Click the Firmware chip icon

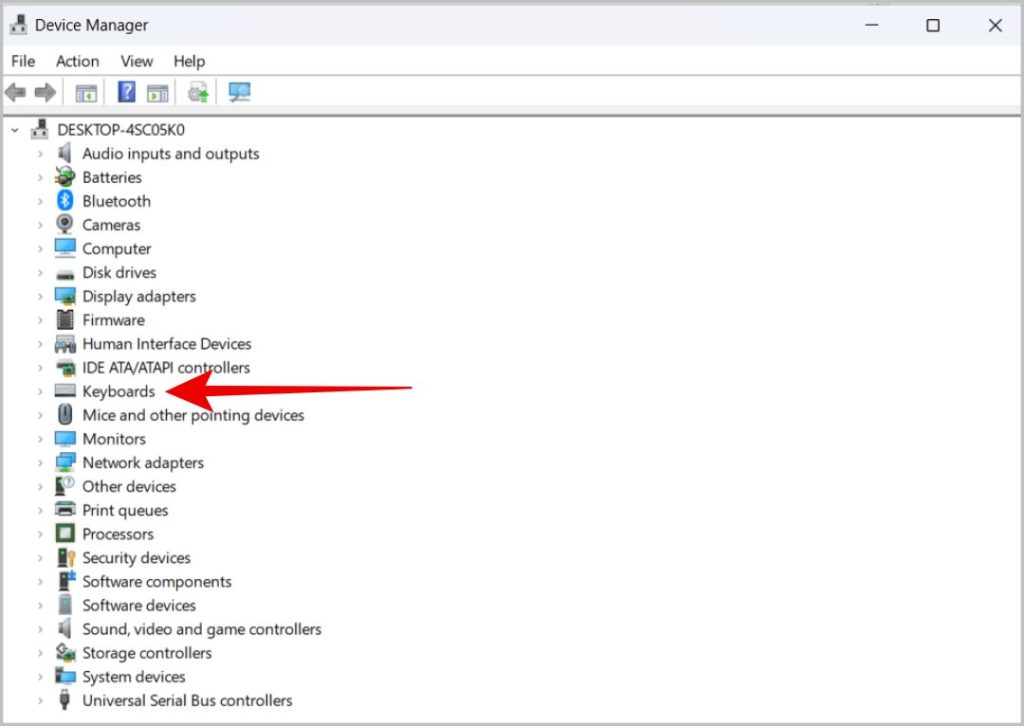65,319
